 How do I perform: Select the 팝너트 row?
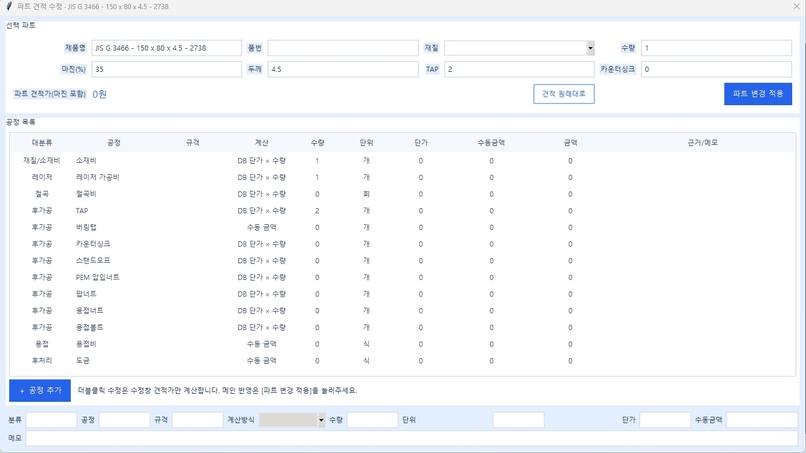[402, 294]
